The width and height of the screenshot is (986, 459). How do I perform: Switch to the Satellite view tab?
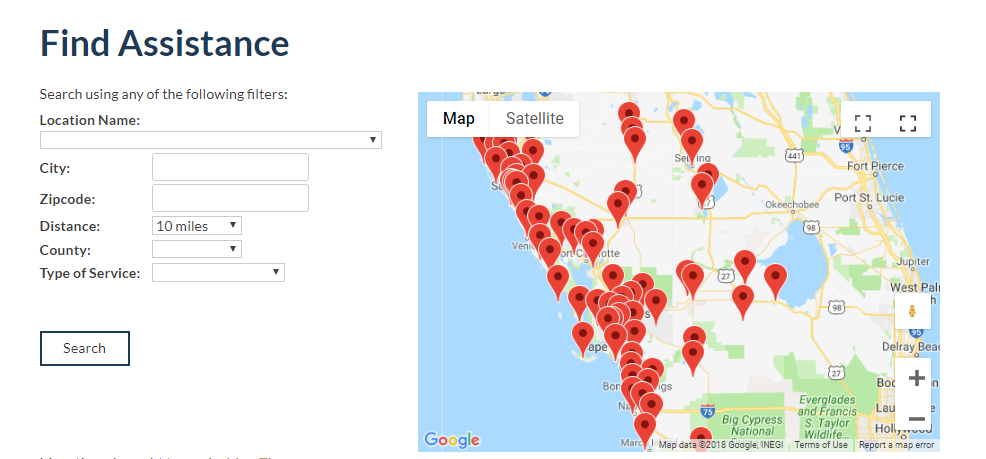534,119
